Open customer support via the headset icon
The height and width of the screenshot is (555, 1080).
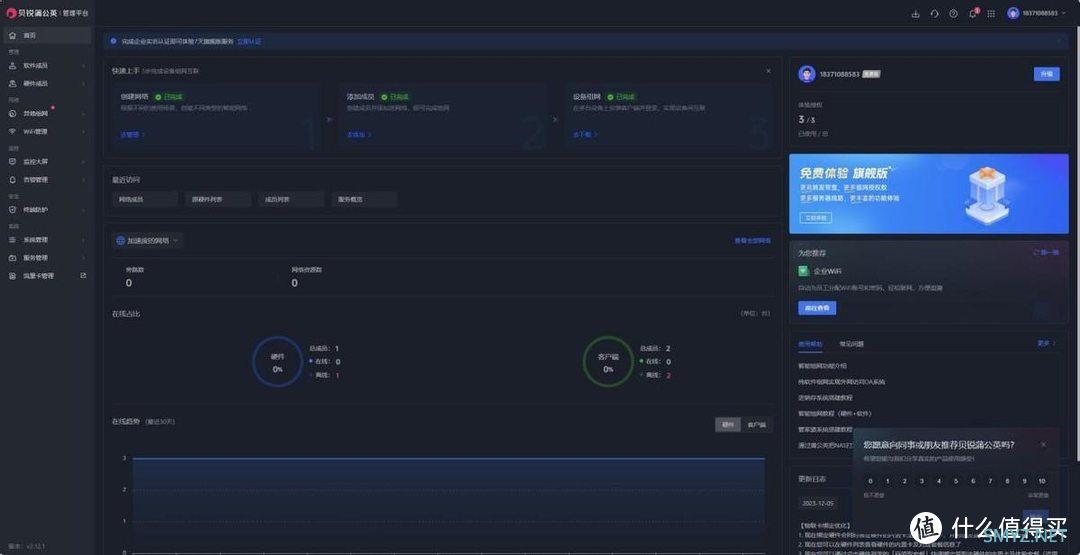coord(934,13)
